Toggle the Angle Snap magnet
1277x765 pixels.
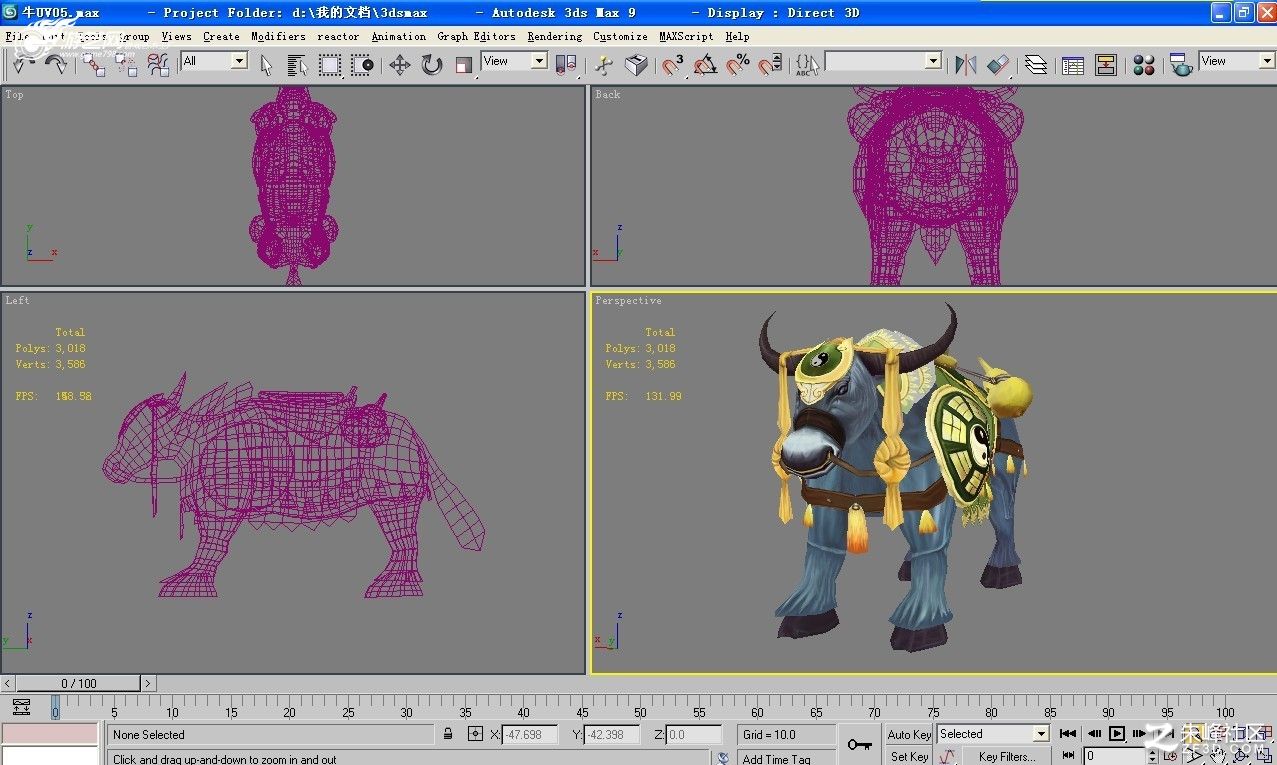tap(706, 65)
